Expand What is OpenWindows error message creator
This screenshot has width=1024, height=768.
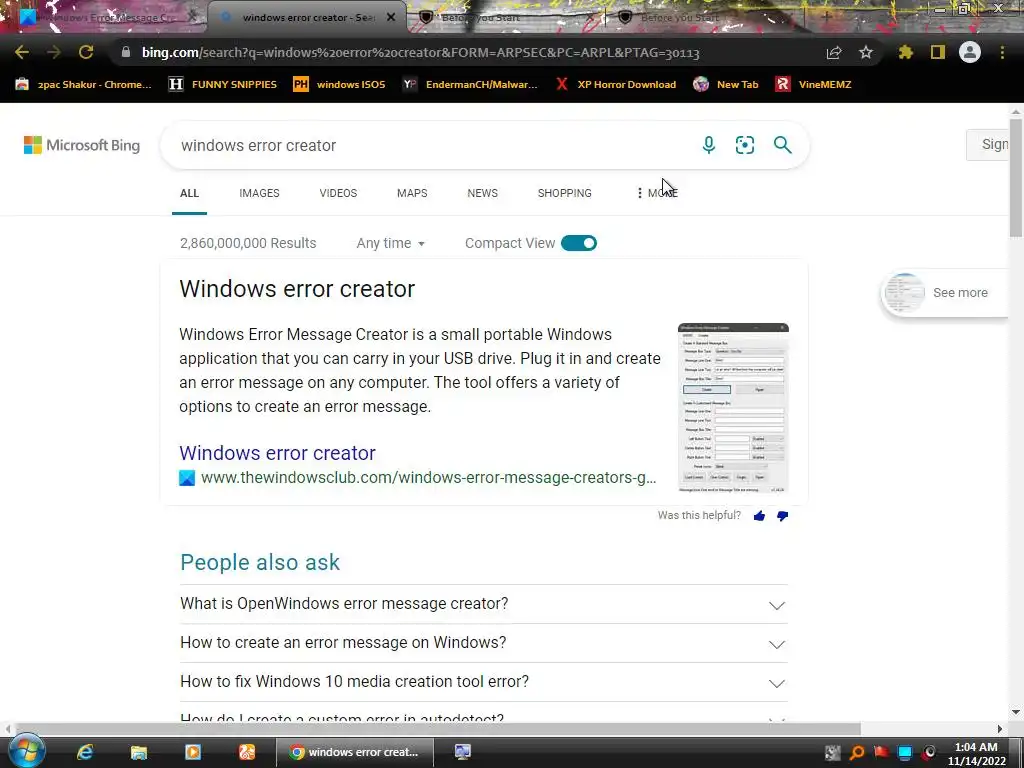(x=484, y=604)
